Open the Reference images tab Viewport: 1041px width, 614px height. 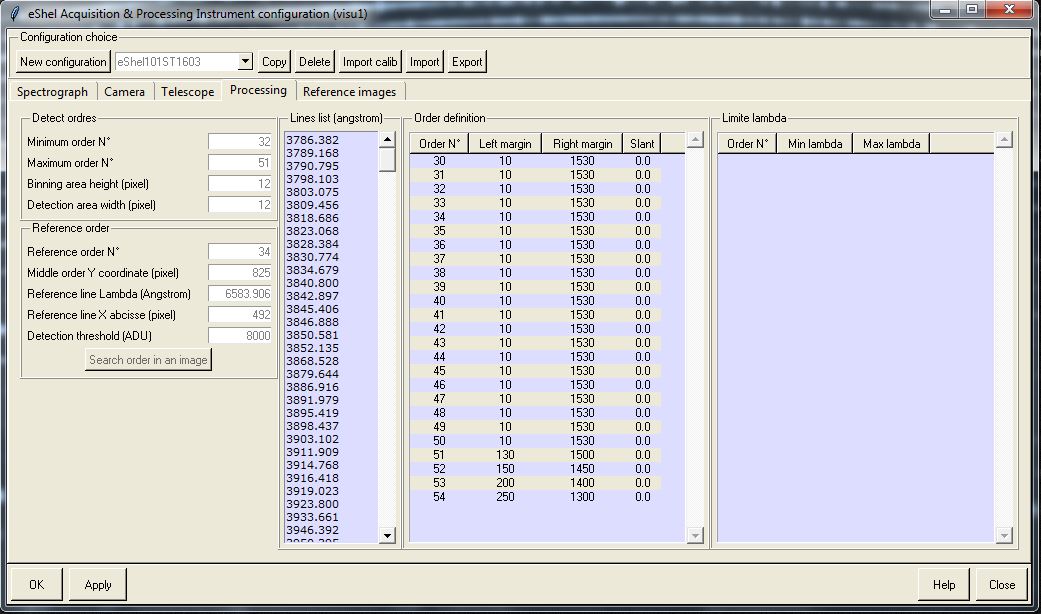tap(349, 90)
